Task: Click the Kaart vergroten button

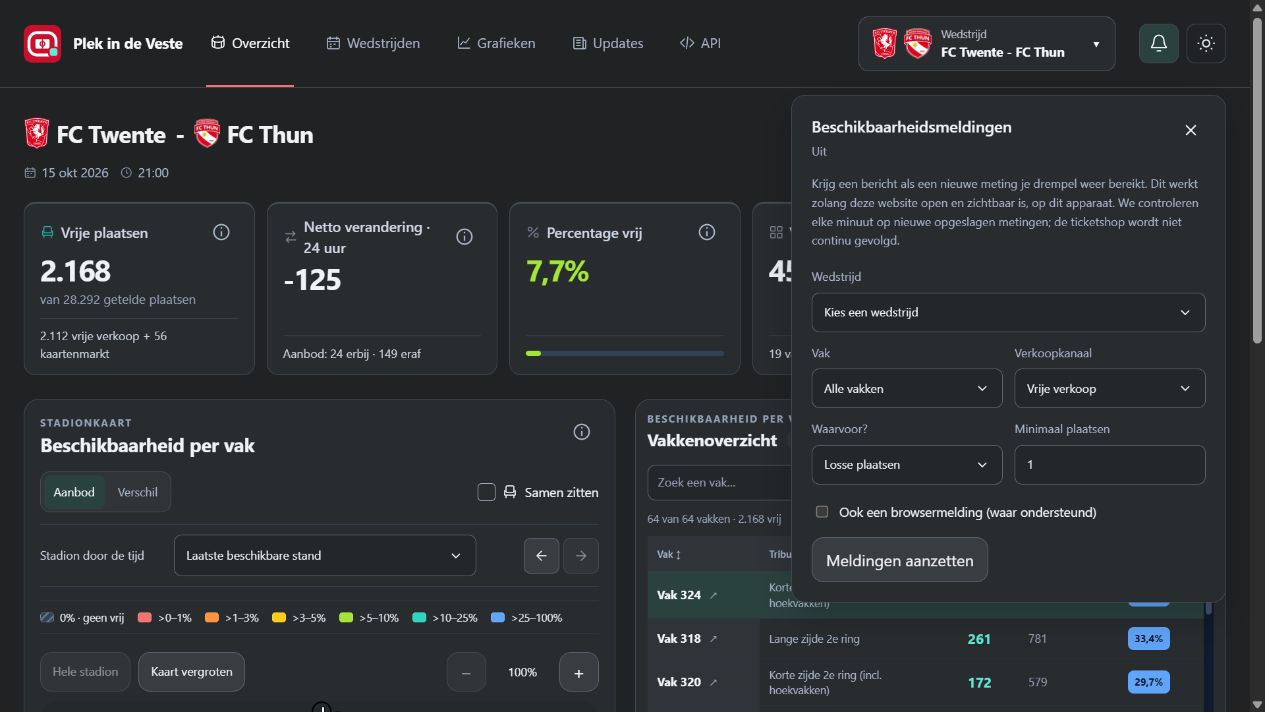Action: pos(192,672)
